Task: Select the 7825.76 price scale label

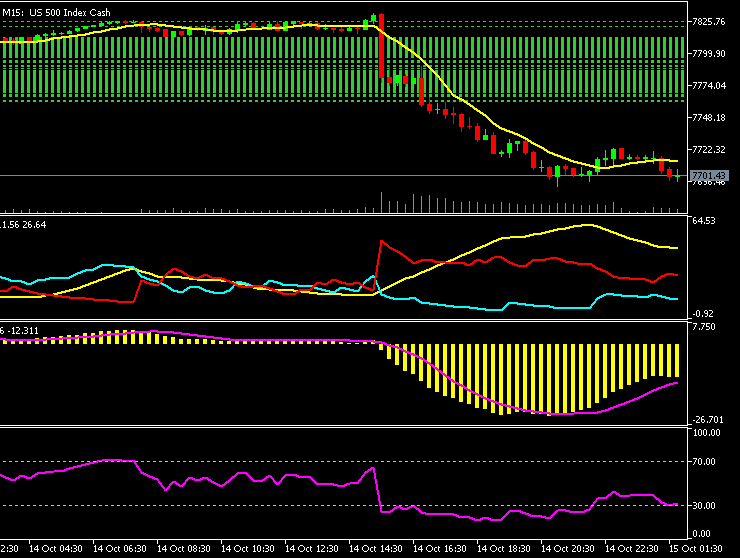Action: pos(708,22)
